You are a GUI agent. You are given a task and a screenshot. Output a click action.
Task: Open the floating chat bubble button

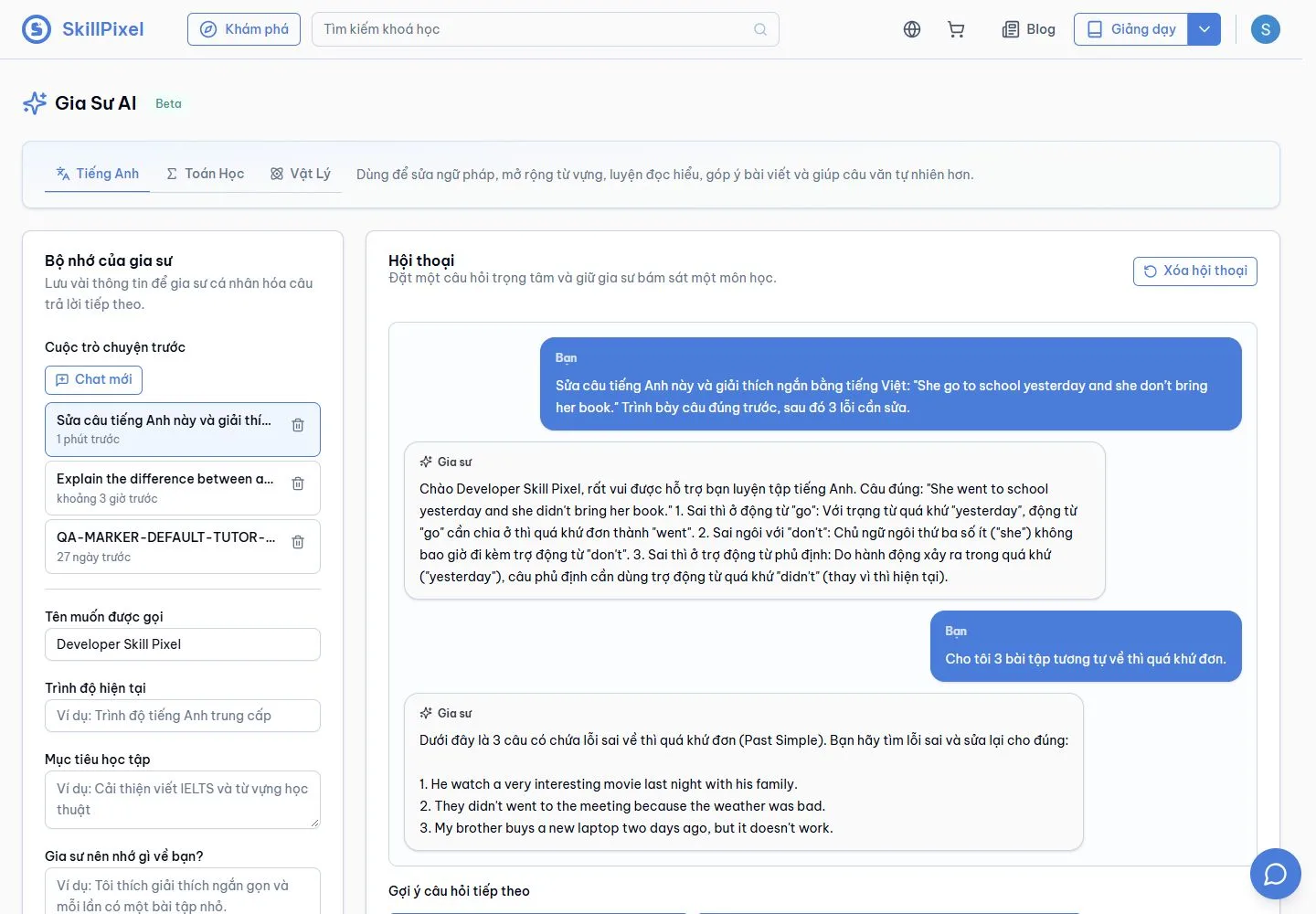(x=1276, y=874)
